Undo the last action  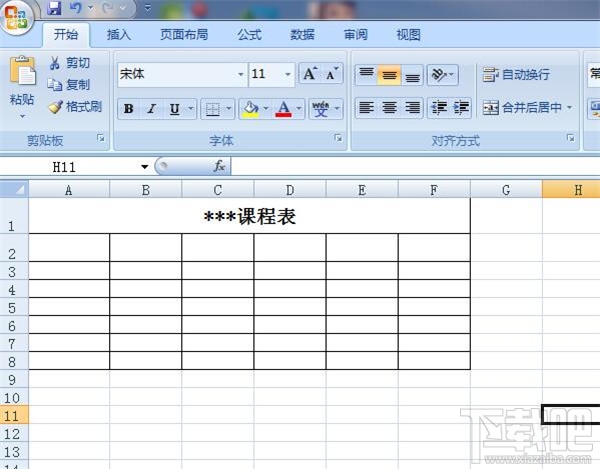75,8
